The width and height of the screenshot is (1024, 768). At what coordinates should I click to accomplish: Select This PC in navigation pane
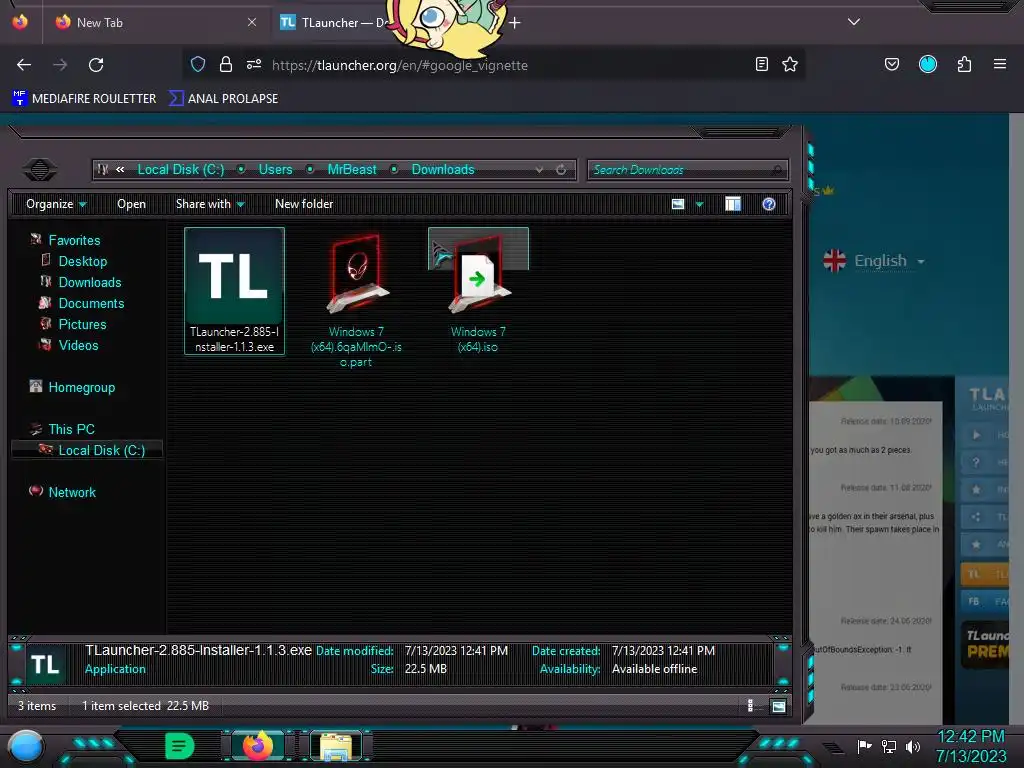pos(71,429)
